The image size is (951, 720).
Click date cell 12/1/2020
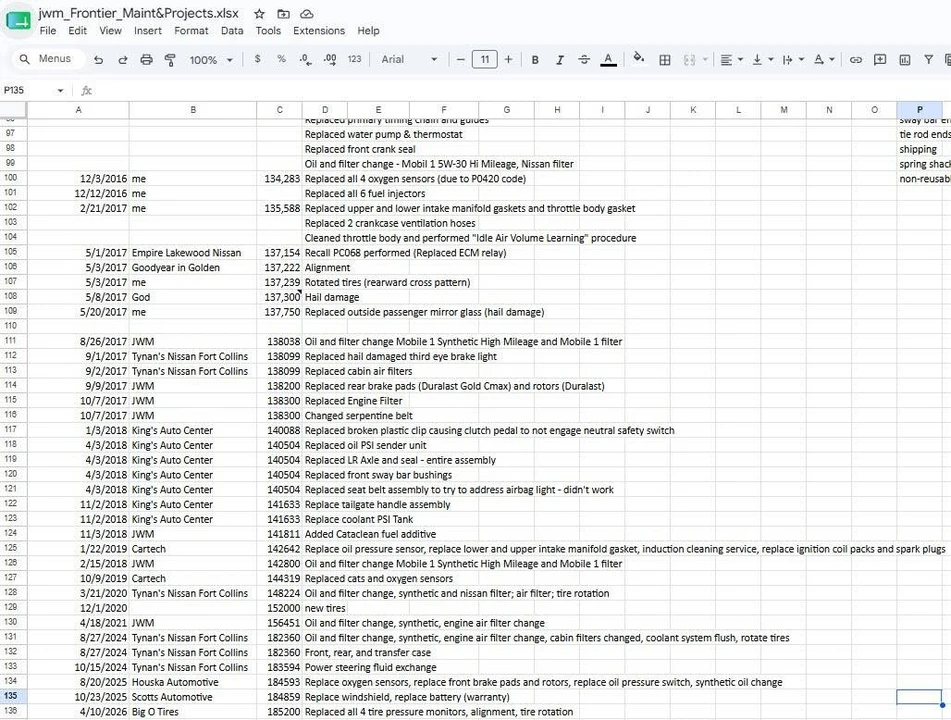click(x=78, y=608)
